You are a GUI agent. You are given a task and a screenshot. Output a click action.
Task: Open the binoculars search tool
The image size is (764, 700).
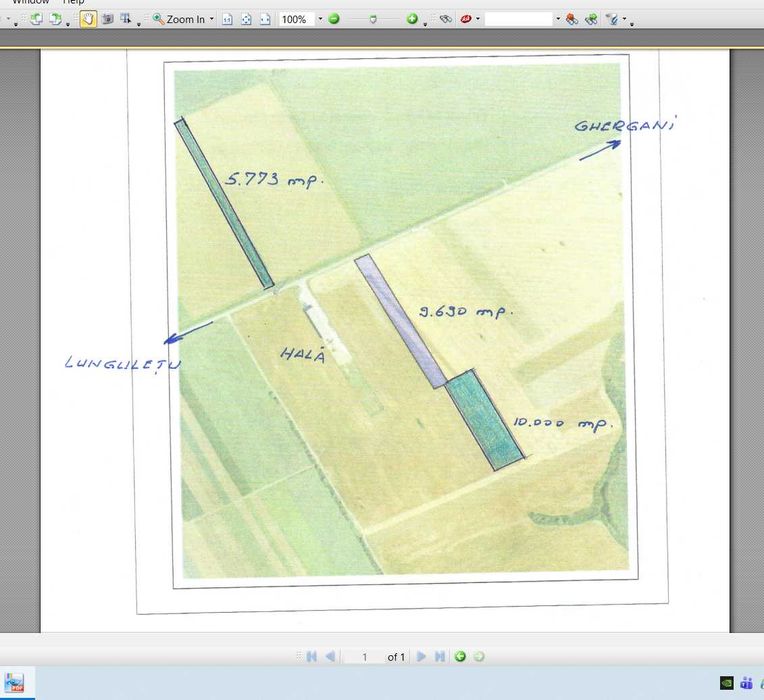(445, 19)
